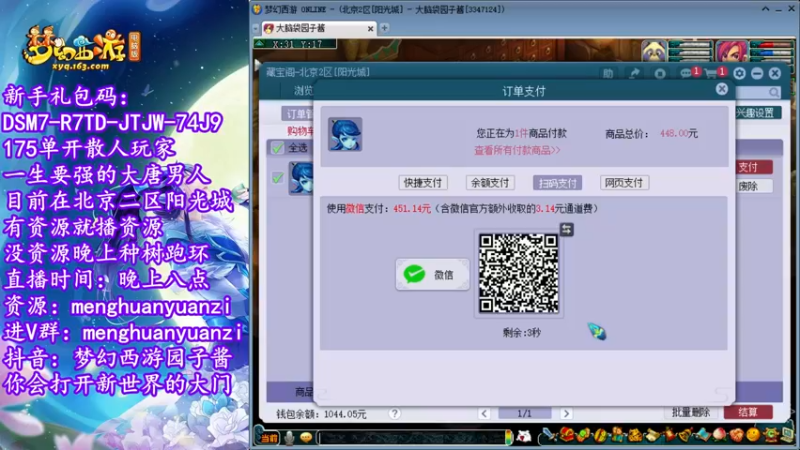Click the 钱包余额: 1044.05元 text

(x=321, y=414)
